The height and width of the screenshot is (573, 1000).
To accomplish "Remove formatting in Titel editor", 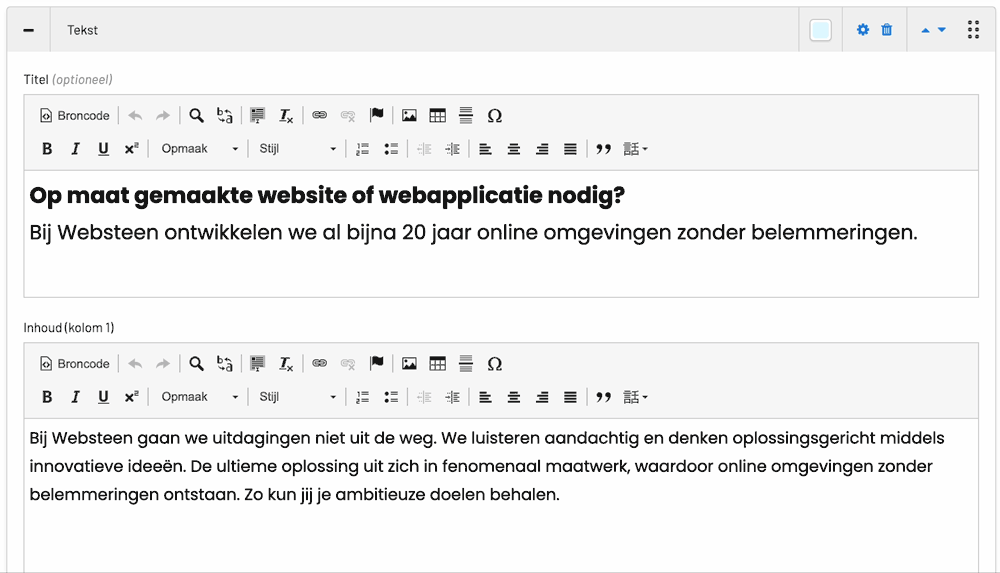I will [x=286, y=115].
